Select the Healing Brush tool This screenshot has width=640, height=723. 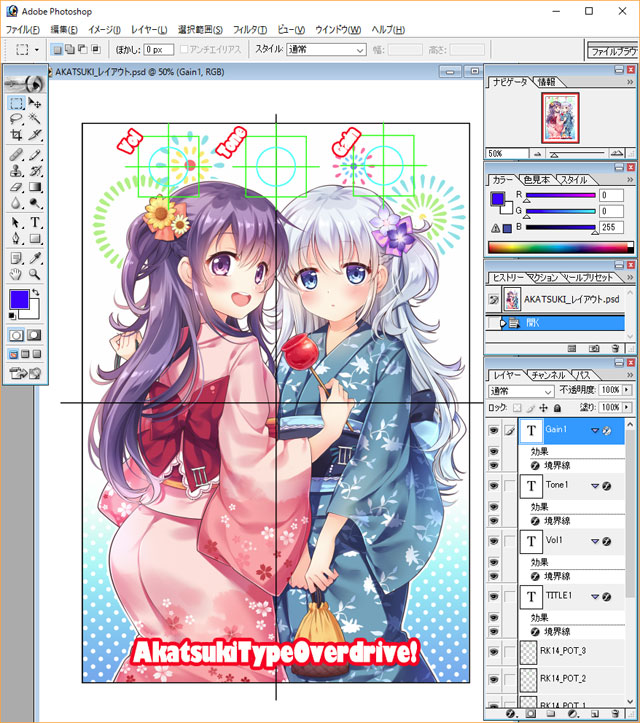coord(16,154)
